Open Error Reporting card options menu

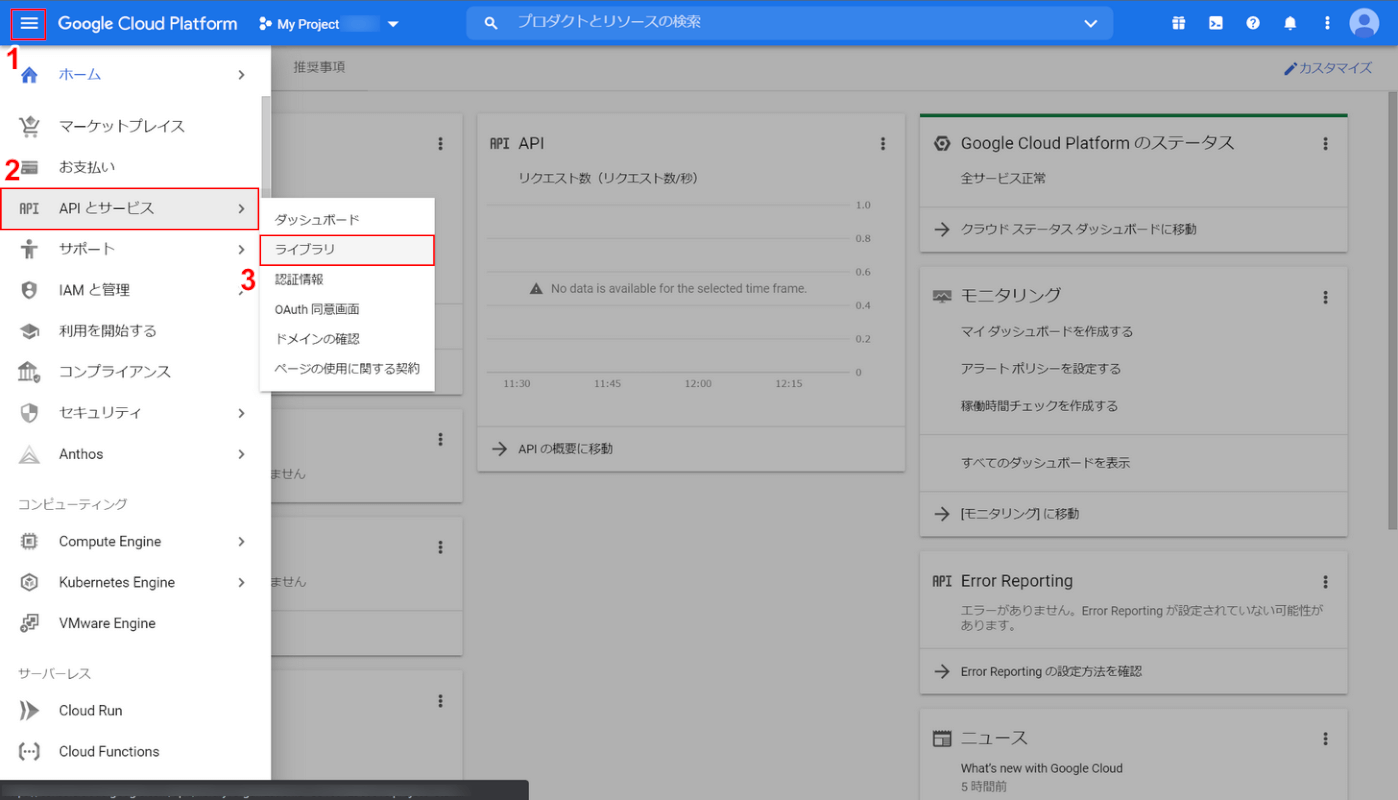[x=1326, y=582]
